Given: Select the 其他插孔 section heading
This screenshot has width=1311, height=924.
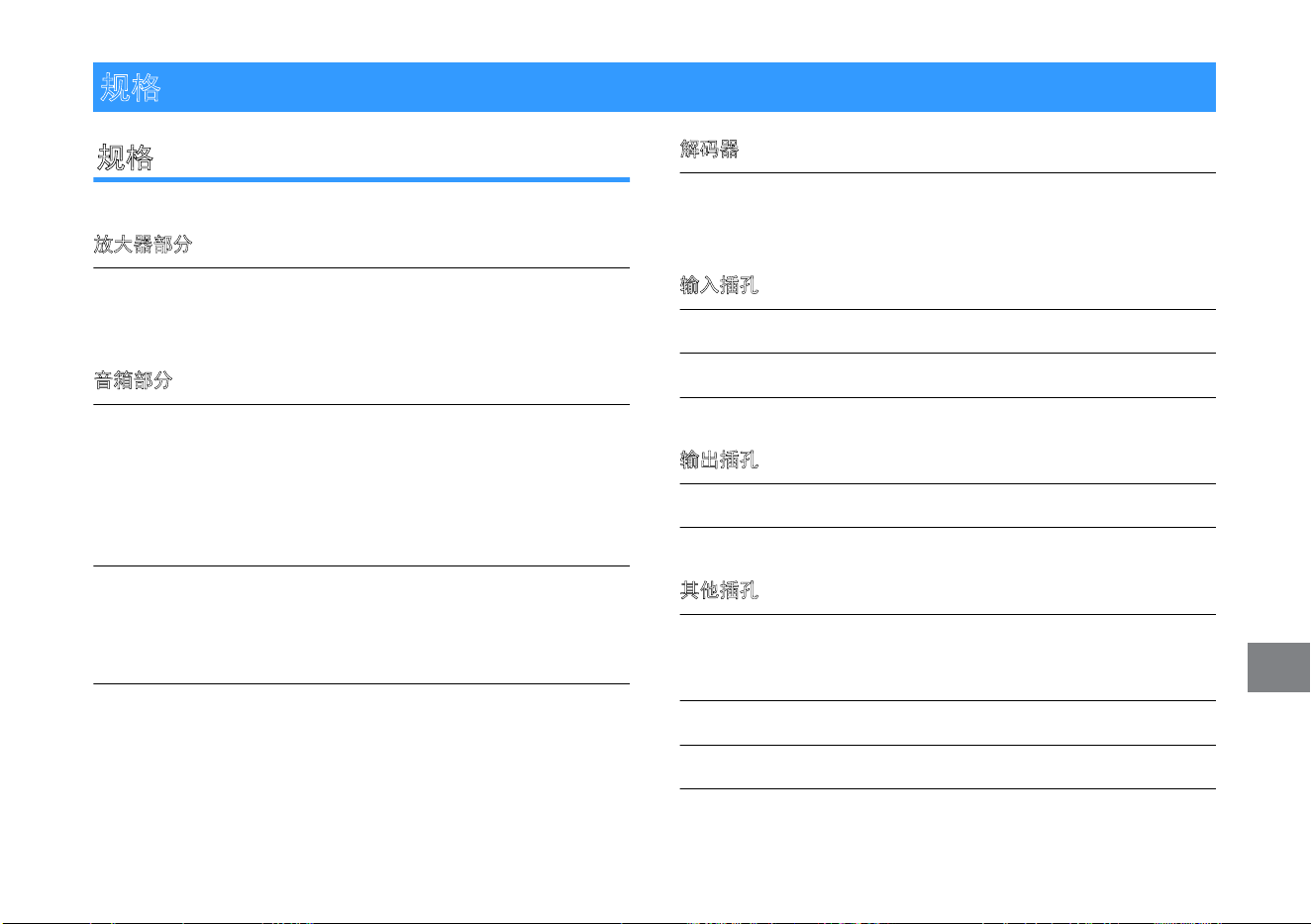Looking at the screenshot, I should click(x=719, y=590).
